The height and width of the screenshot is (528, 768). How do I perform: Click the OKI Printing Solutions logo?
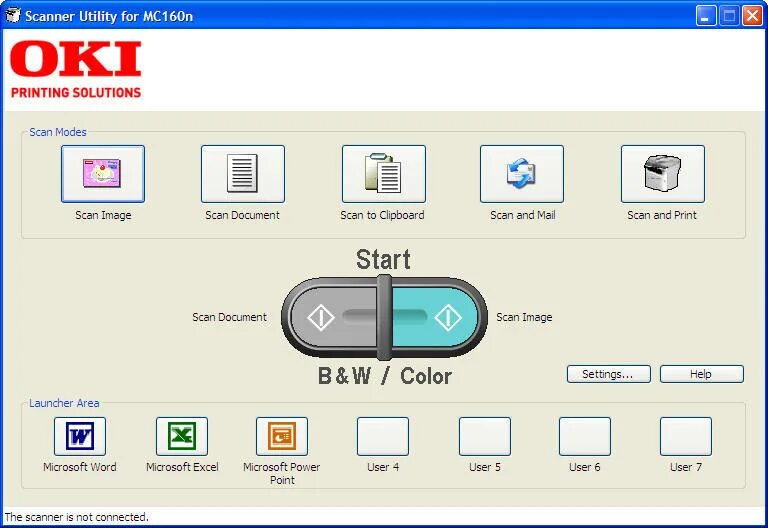click(76, 70)
